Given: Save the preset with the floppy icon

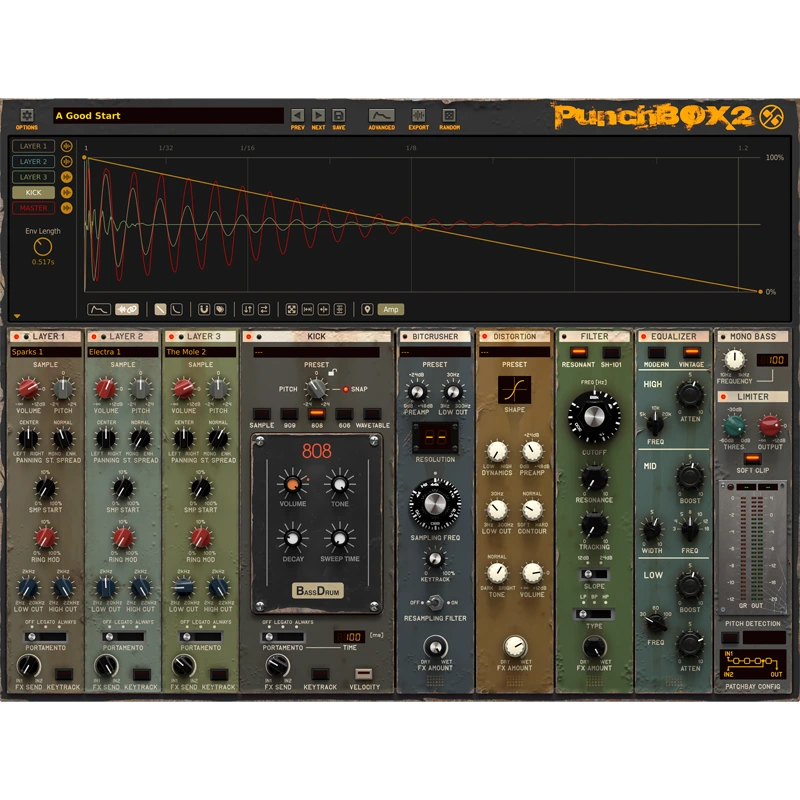Looking at the screenshot, I should 339,115.
